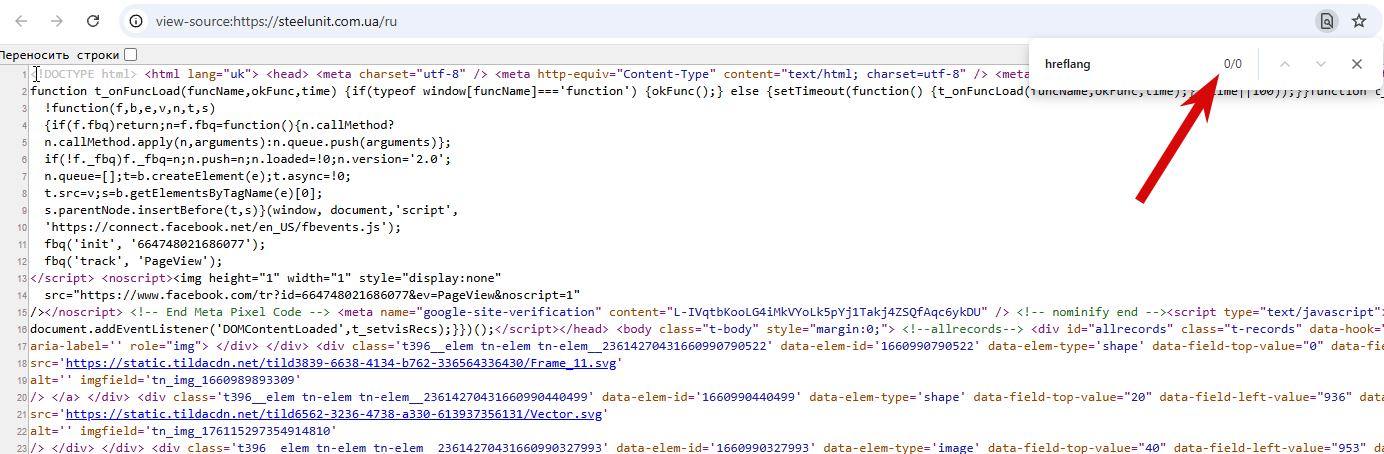Jump to previous hreflang search match
1384x454 pixels.
1285,64
